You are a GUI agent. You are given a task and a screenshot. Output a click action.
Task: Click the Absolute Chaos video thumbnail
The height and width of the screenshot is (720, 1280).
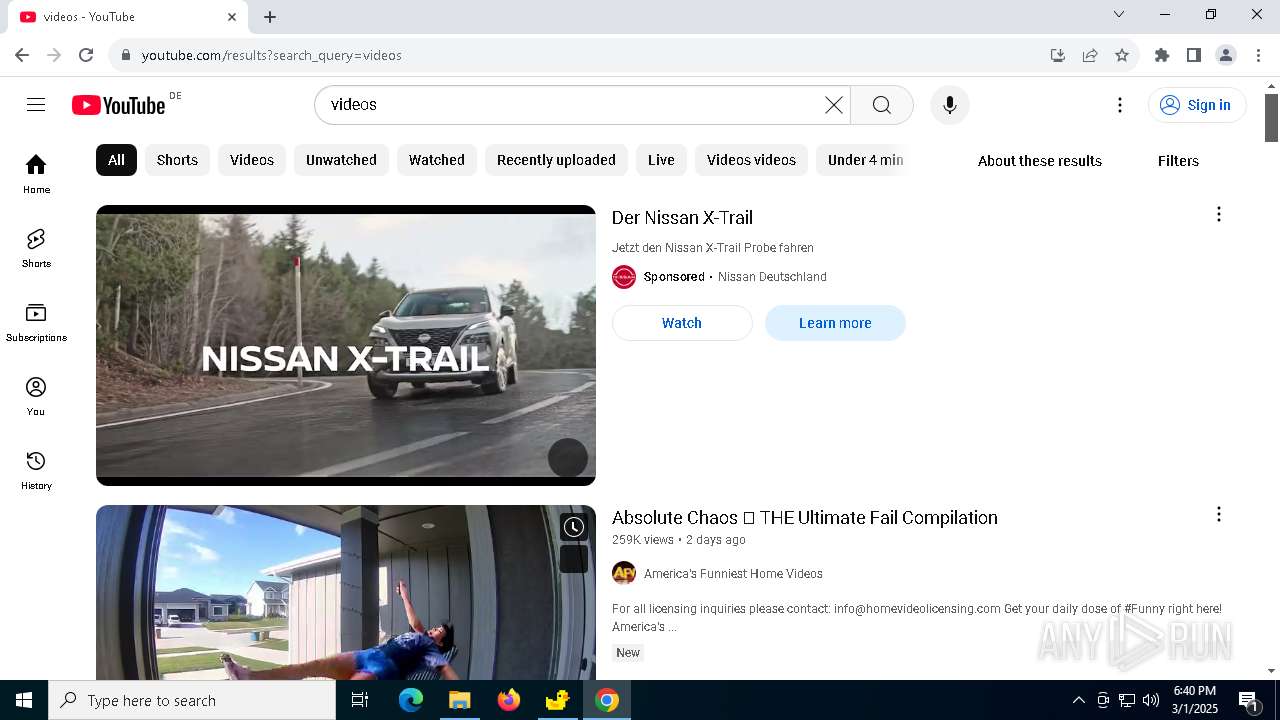[x=346, y=592]
